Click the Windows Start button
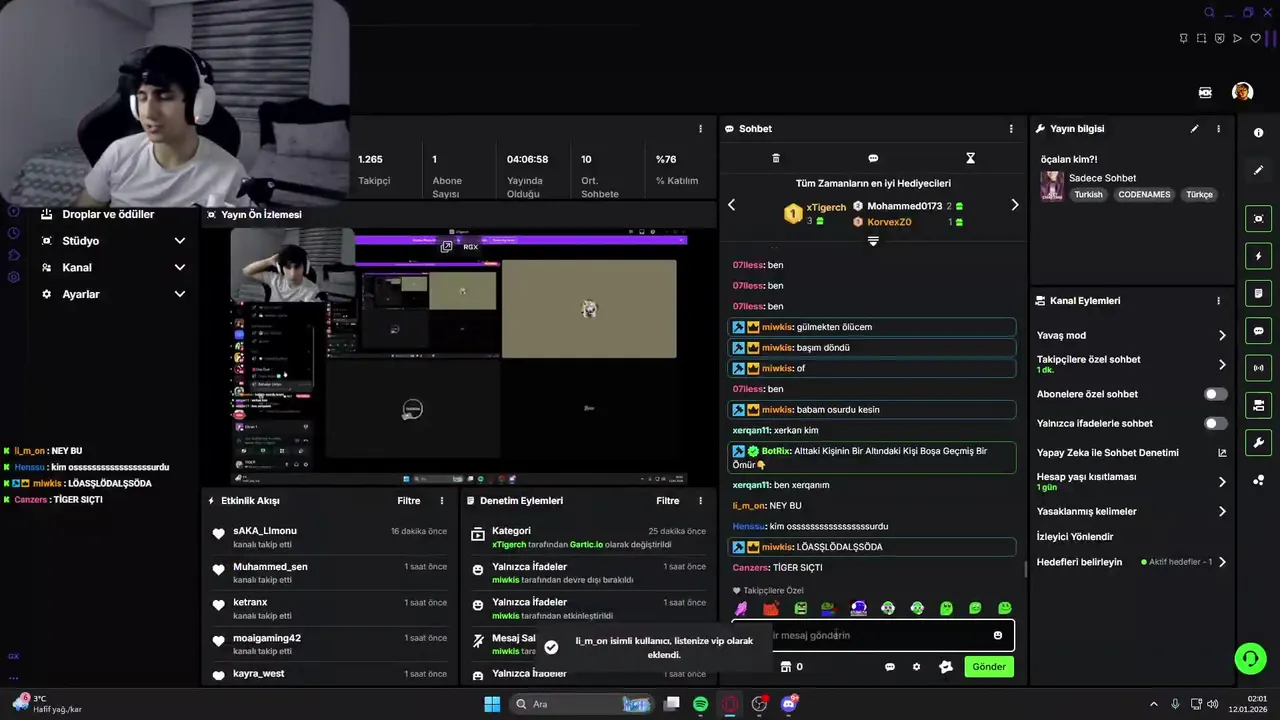Image resolution: width=1280 pixels, height=720 pixels. [x=492, y=704]
